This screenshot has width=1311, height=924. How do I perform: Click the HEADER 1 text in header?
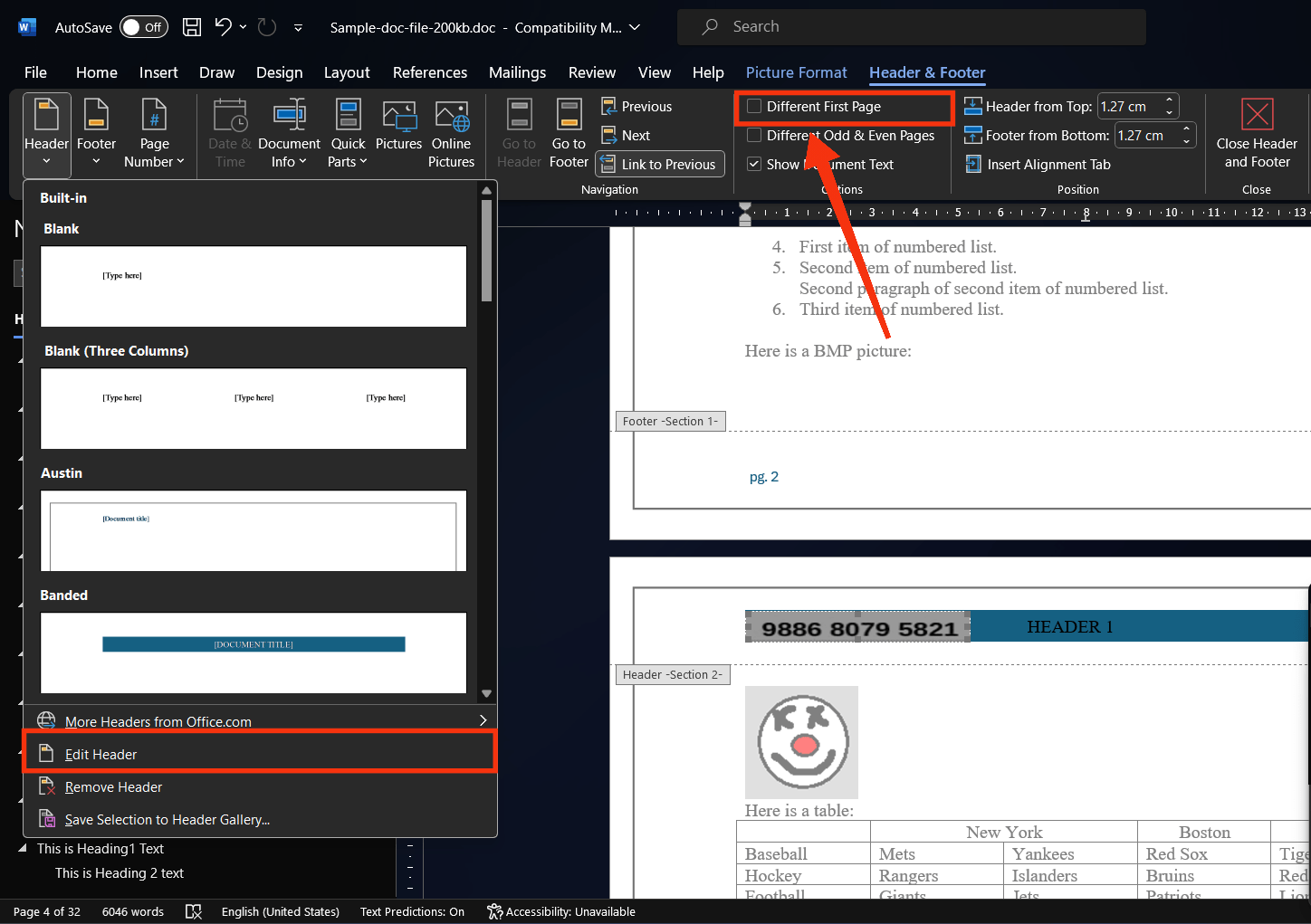(x=1070, y=626)
